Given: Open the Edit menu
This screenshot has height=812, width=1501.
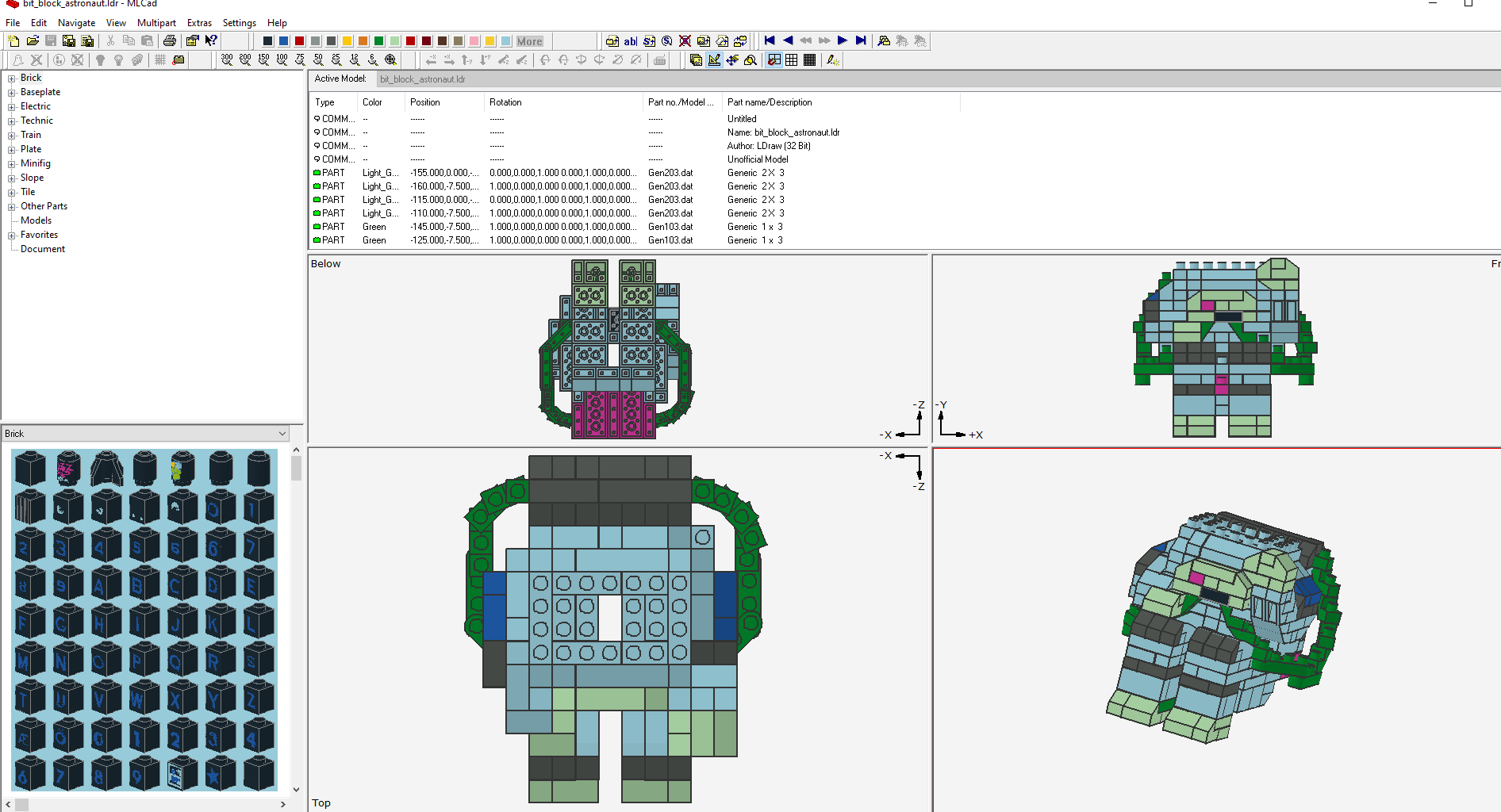Looking at the screenshot, I should [39, 23].
